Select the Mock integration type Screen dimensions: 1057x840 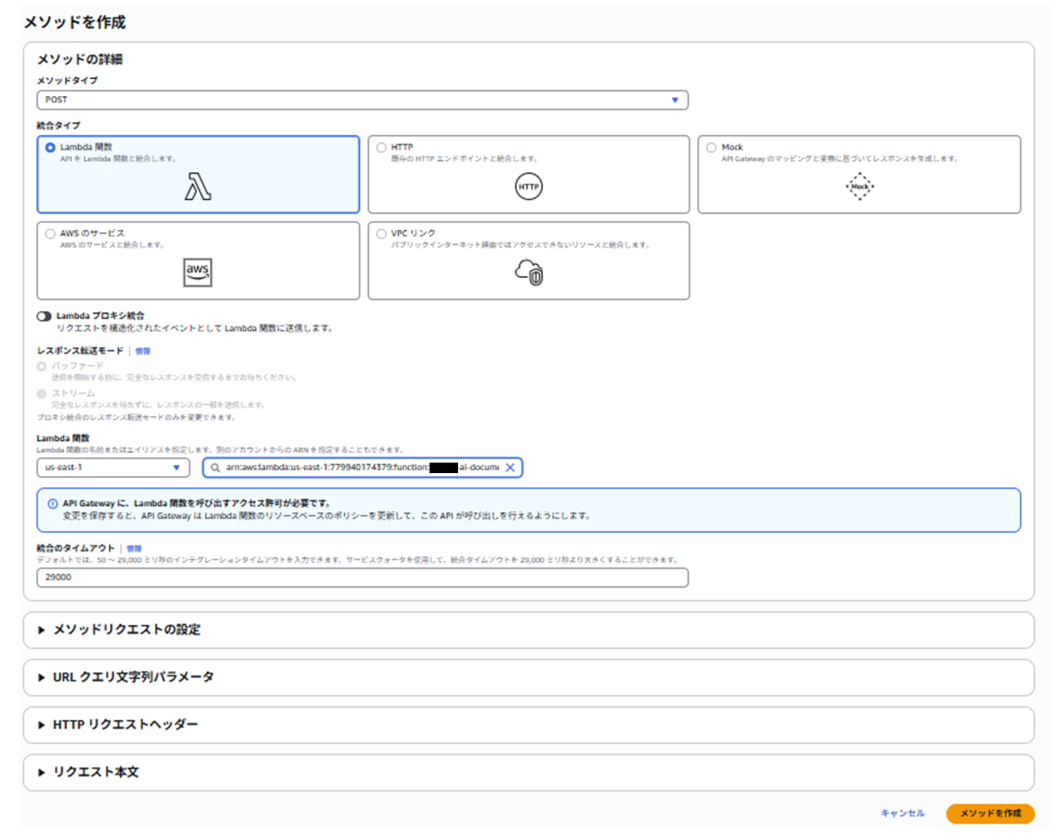coord(859,175)
